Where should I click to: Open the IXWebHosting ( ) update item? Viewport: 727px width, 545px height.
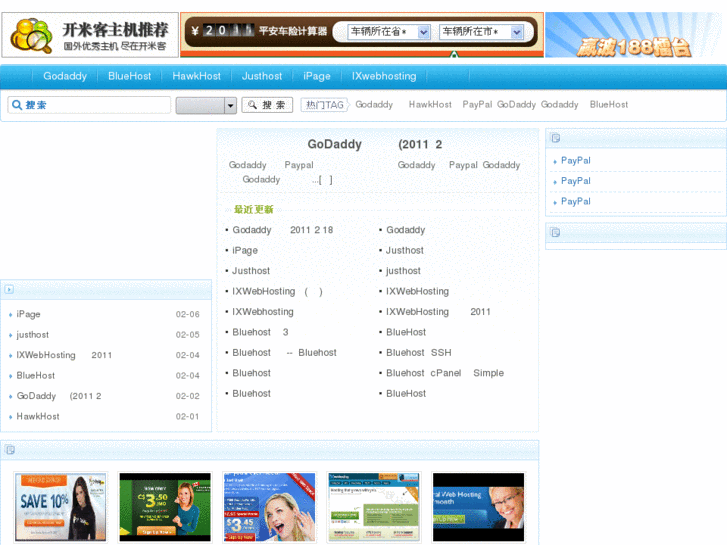(x=277, y=291)
